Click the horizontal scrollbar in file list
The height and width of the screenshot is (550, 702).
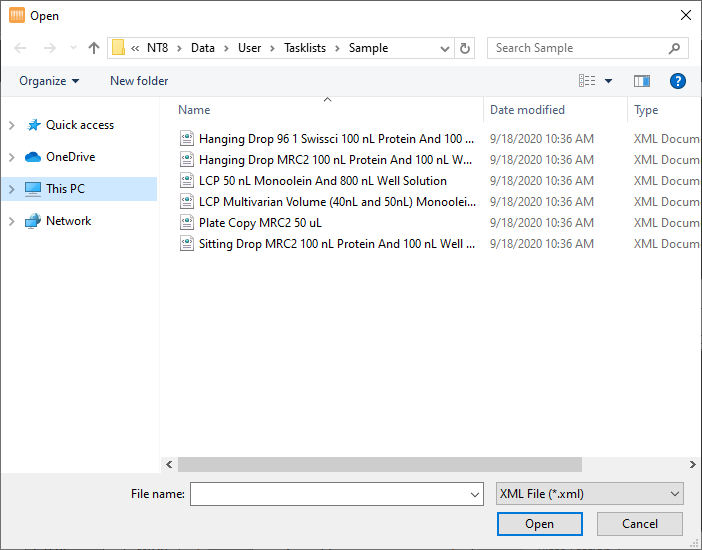pyautogui.click(x=380, y=464)
